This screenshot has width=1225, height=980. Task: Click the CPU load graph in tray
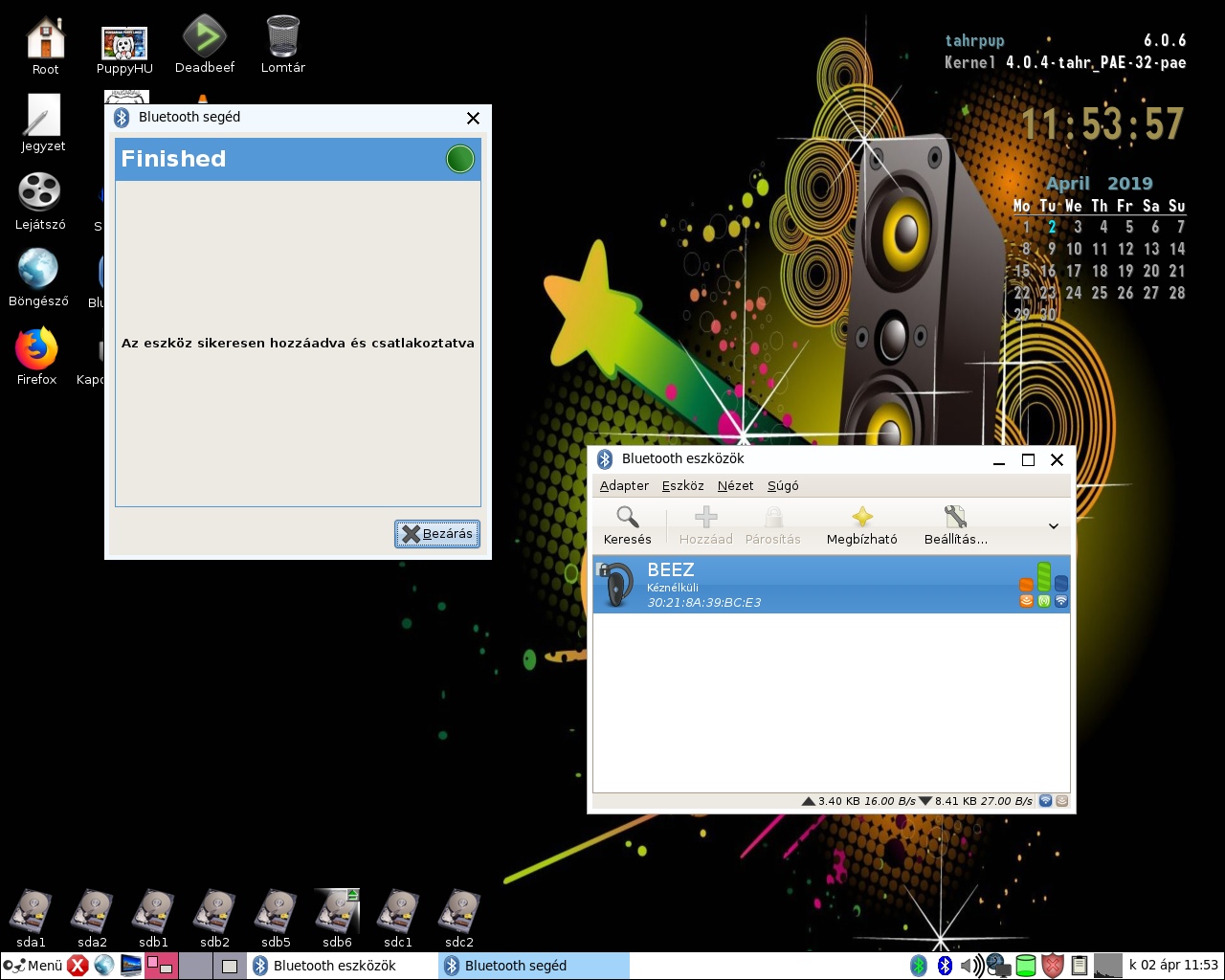(x=1107, y=966)
